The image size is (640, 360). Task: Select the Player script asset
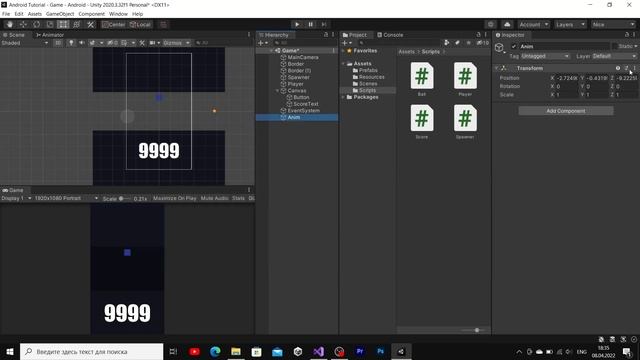465,79
